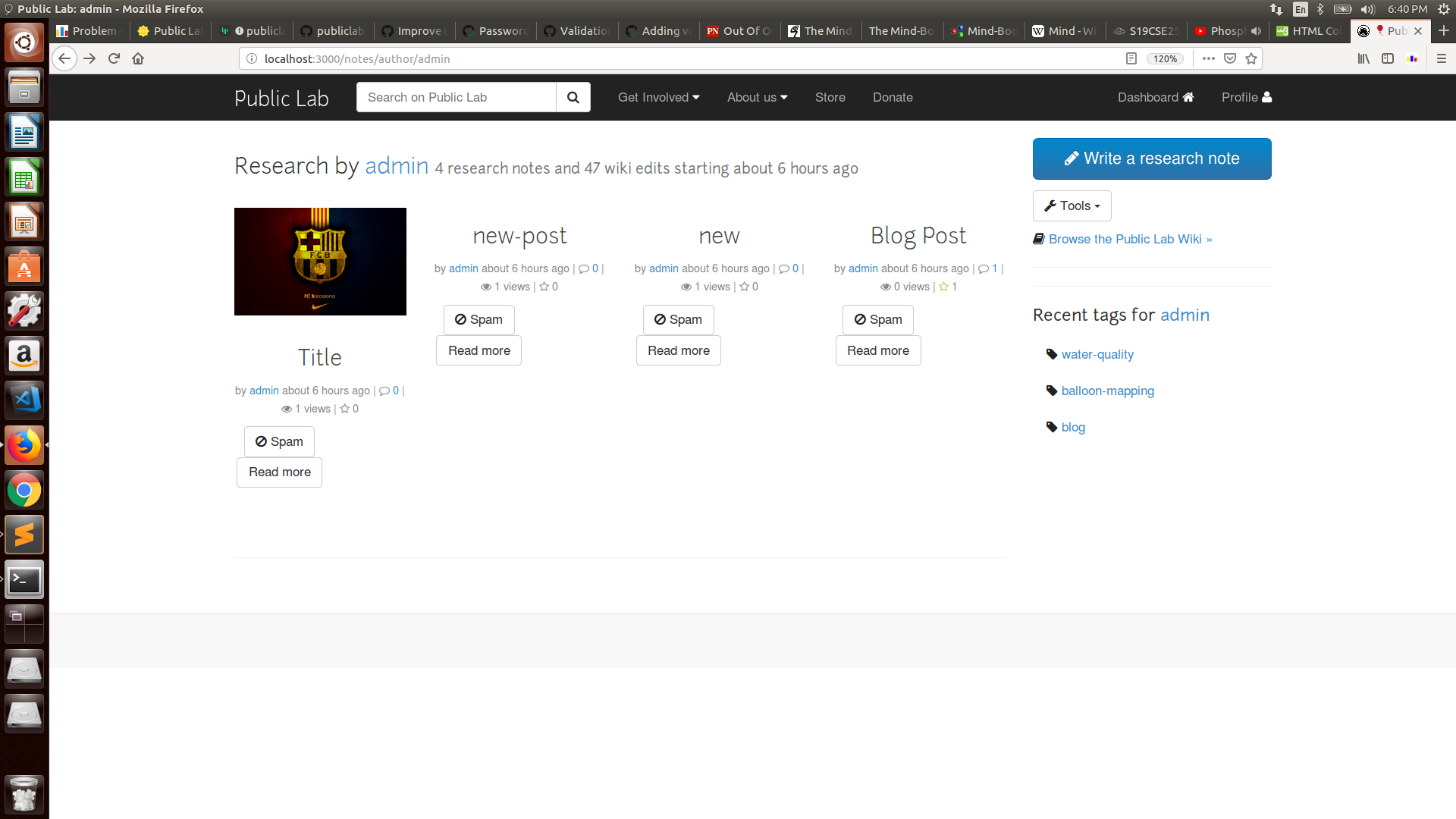Switch to The Mind-Bo browser tab
This screenshot has height=819, width=1456.
[x=901, y=31]
